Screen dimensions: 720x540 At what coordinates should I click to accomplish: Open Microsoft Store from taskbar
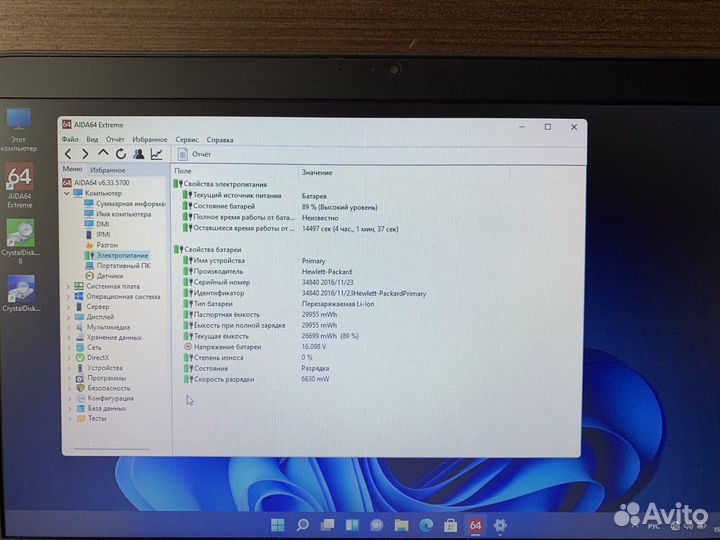450,525
